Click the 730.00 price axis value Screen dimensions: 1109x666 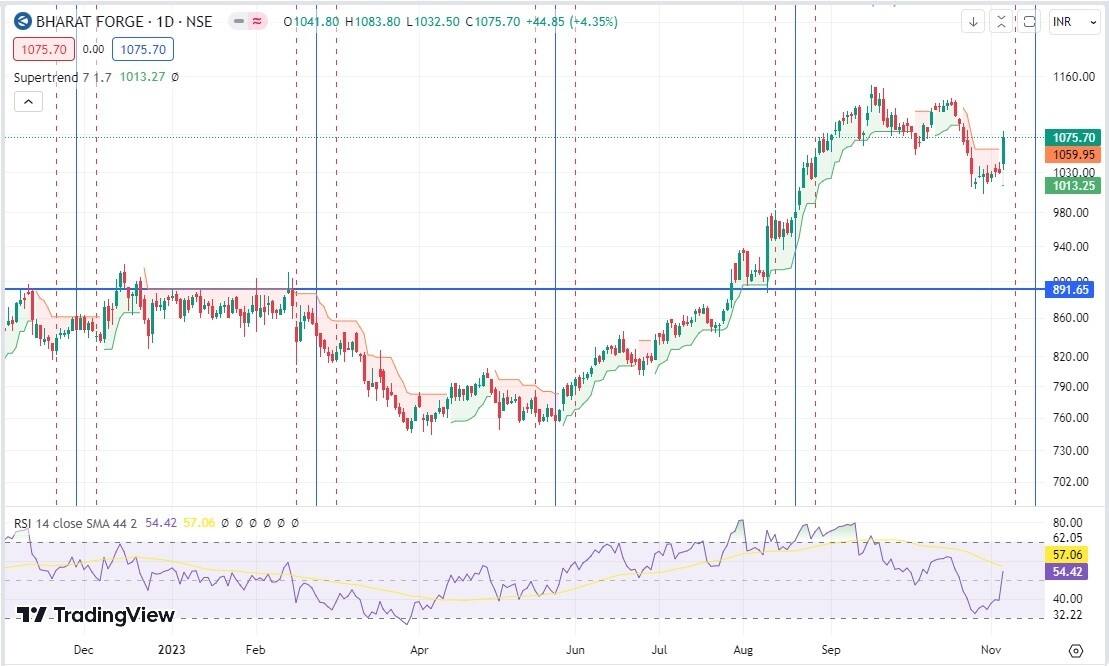point(1070,450)
